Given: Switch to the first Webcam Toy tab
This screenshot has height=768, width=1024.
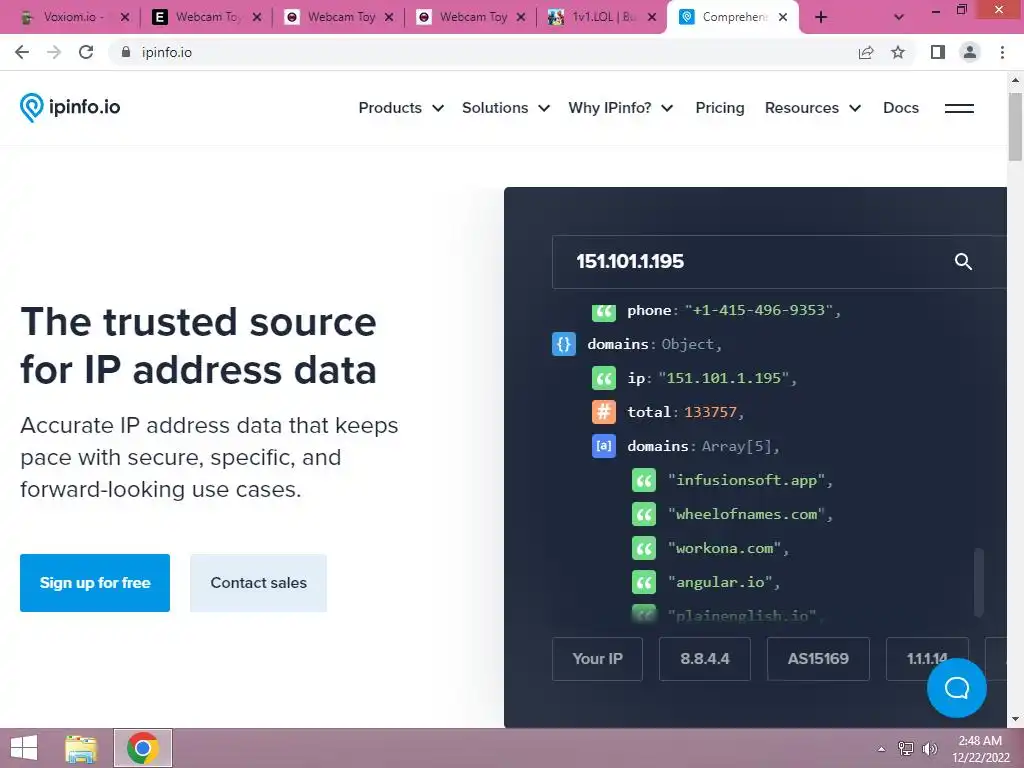Looking at the screenshot, I should (206, 18).
